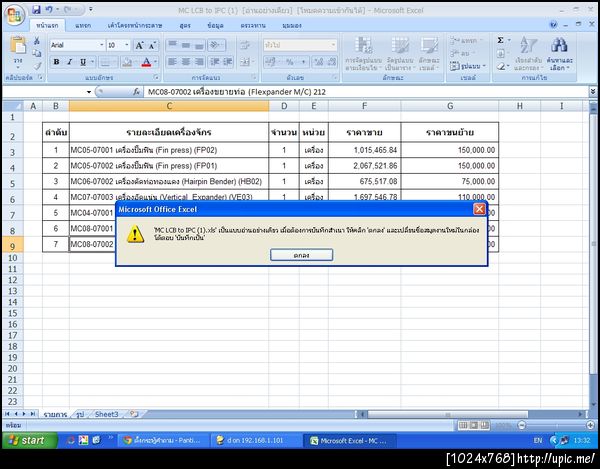Image resolution: width=600 pixels, height=469 pixels.
Task: Click the Save icon in quick access toolbar
Action: point(36,10)
